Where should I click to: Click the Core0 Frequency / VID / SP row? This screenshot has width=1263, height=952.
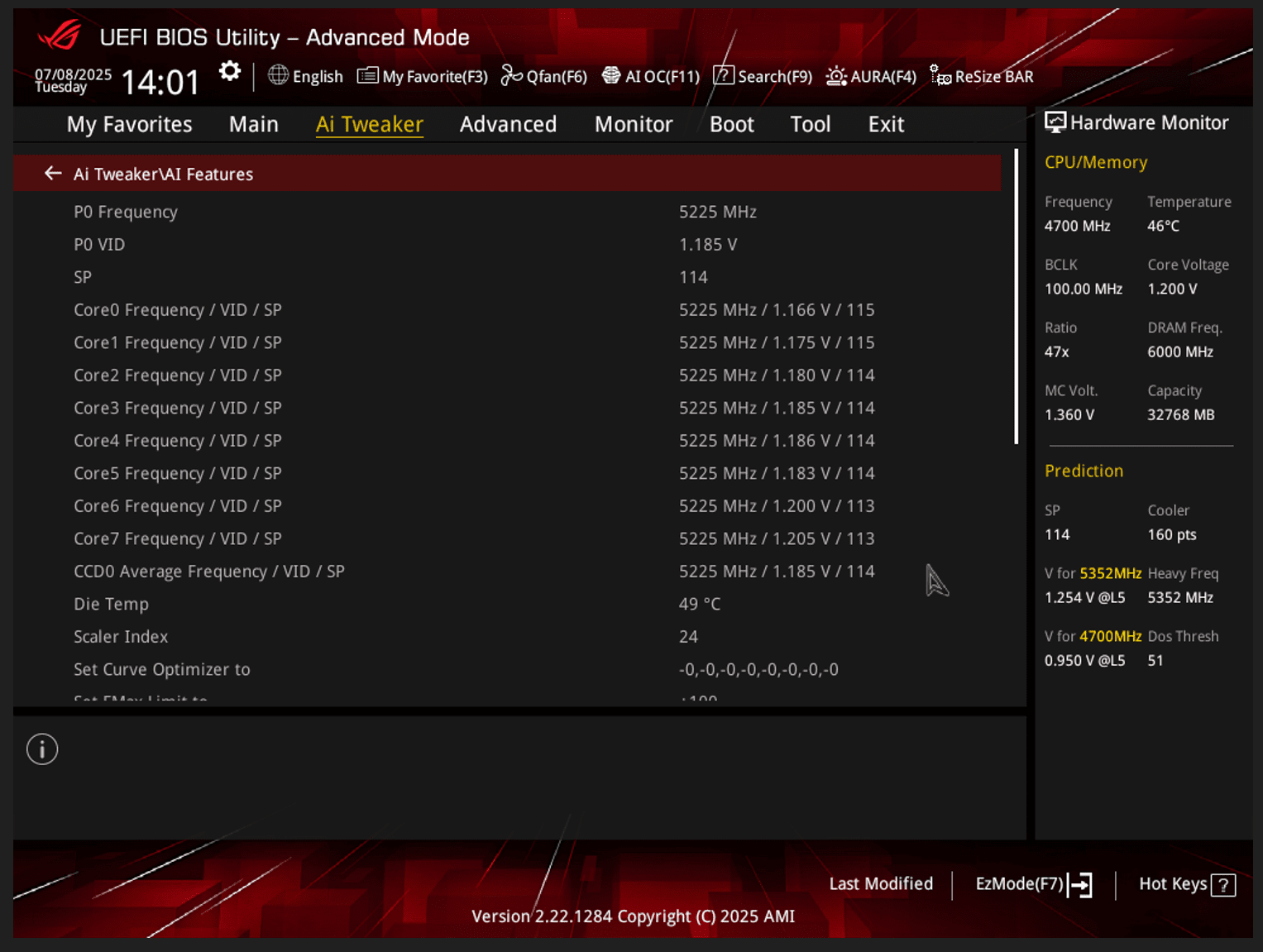click(x=507, y=309)
